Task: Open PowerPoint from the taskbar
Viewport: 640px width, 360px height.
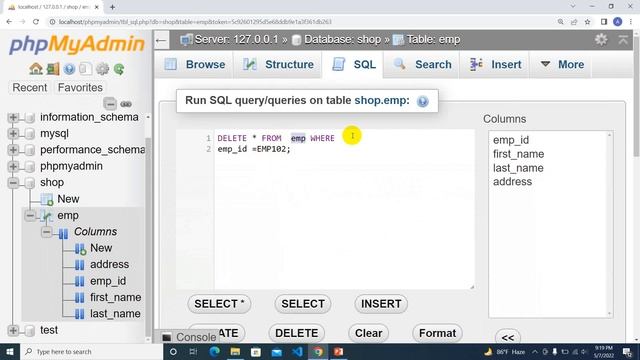Action: (338, 351)
